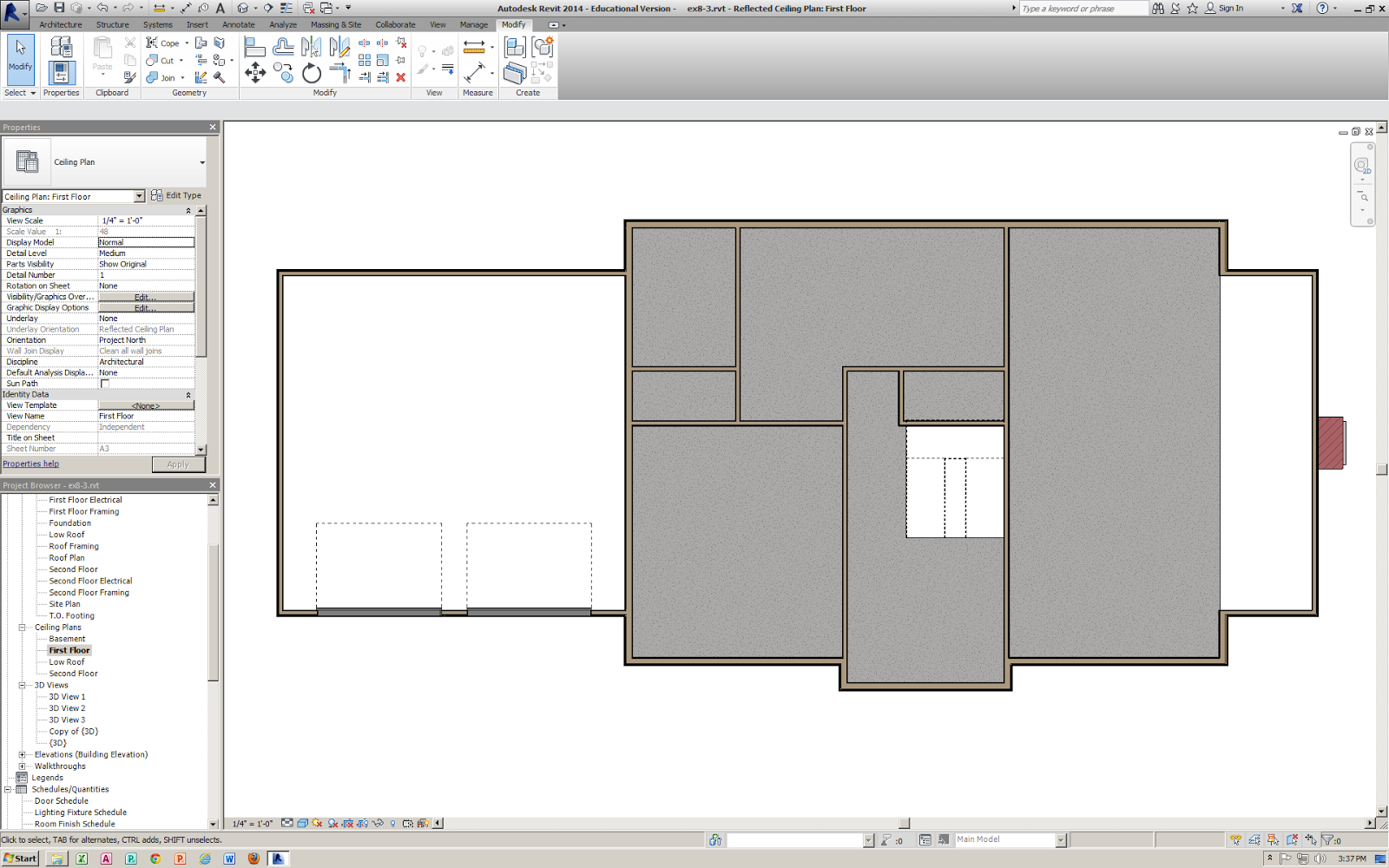Viewport: 1389px width, 868px height.
Task: Select Mirror - Draw Axis tool
Action: point(339,46)
